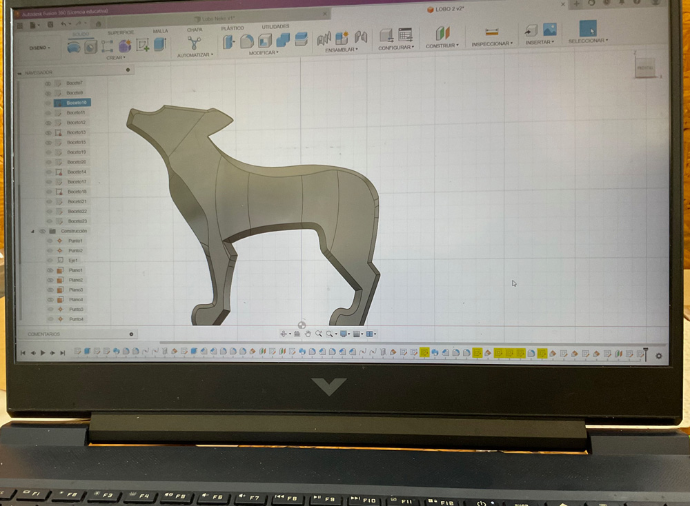Open the File menu icon
690x506 pixels.
33,25
